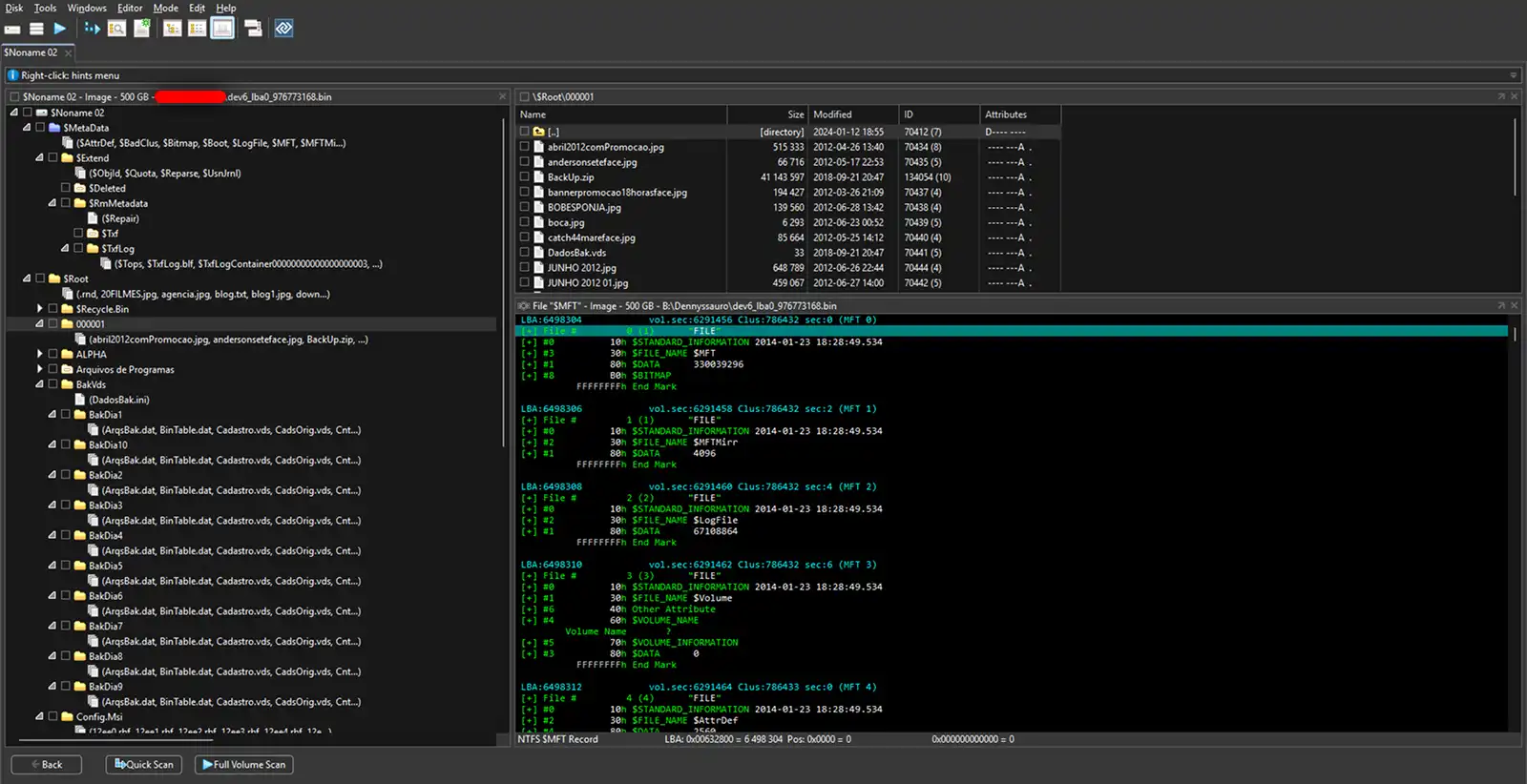The image size is (1527, 784).
Task: Start a Full Volume Scan
Action: [x=243, y=765]
